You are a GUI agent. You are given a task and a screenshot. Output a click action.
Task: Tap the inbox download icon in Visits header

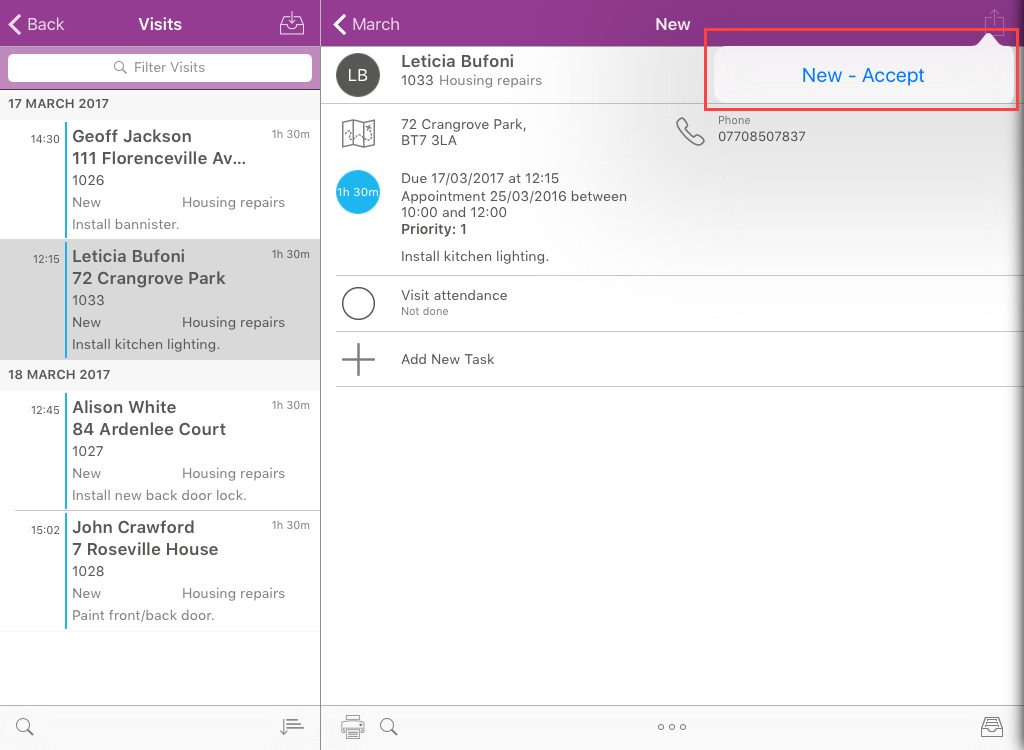tap(292, 24)
